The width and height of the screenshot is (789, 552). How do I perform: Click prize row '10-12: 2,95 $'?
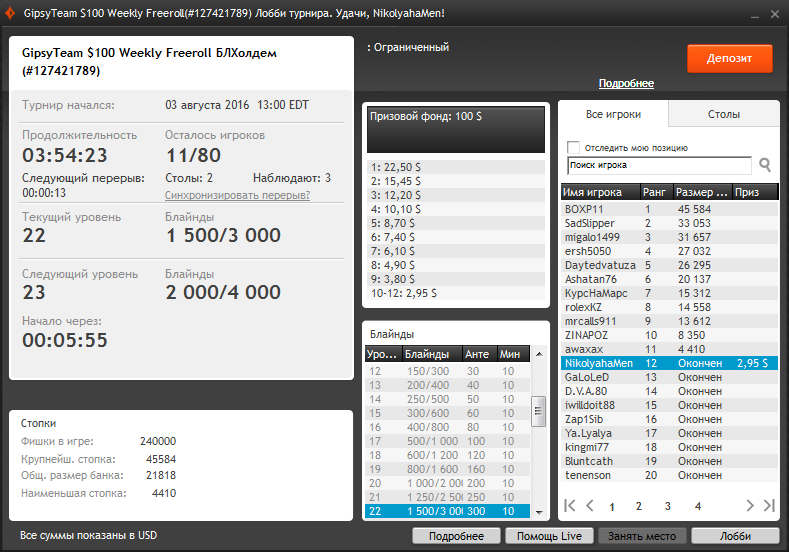tap(456, 293)
